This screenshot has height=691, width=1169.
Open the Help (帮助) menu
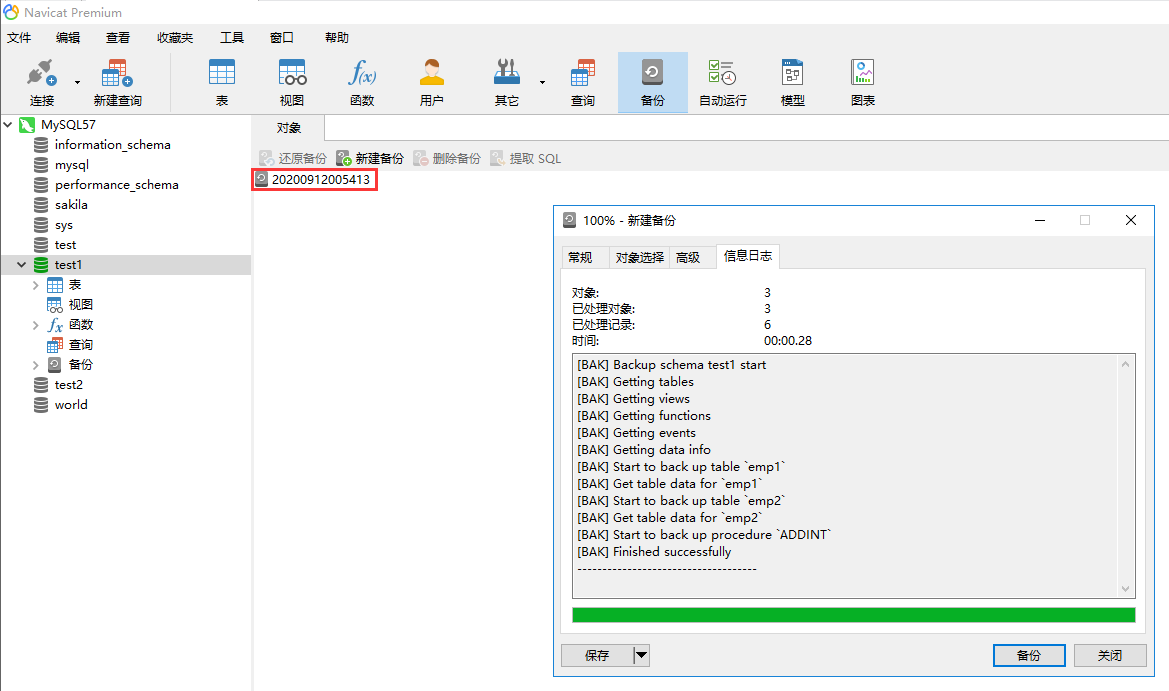tap(337, 37)
